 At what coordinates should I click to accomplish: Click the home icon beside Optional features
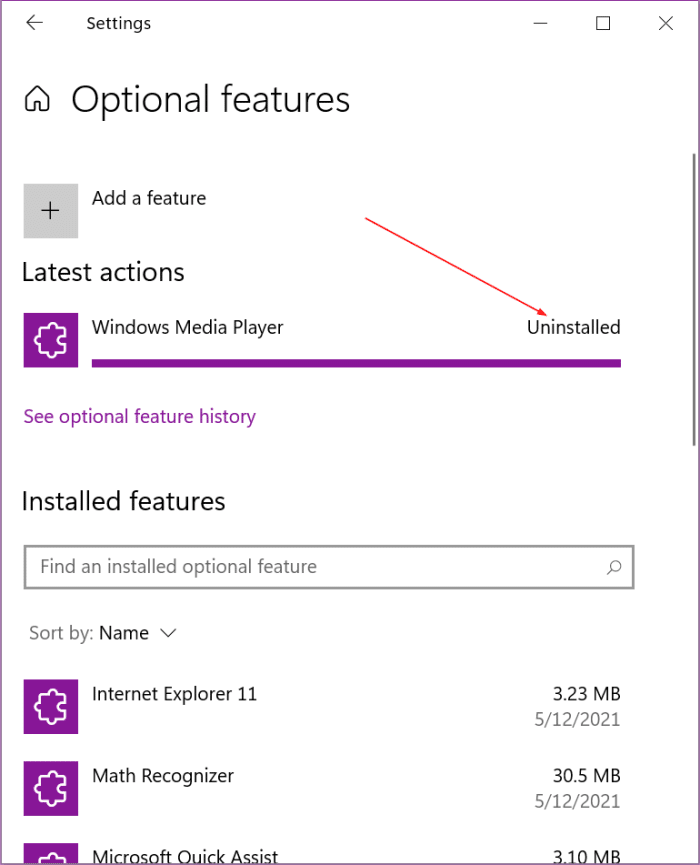tap(36, 99)
